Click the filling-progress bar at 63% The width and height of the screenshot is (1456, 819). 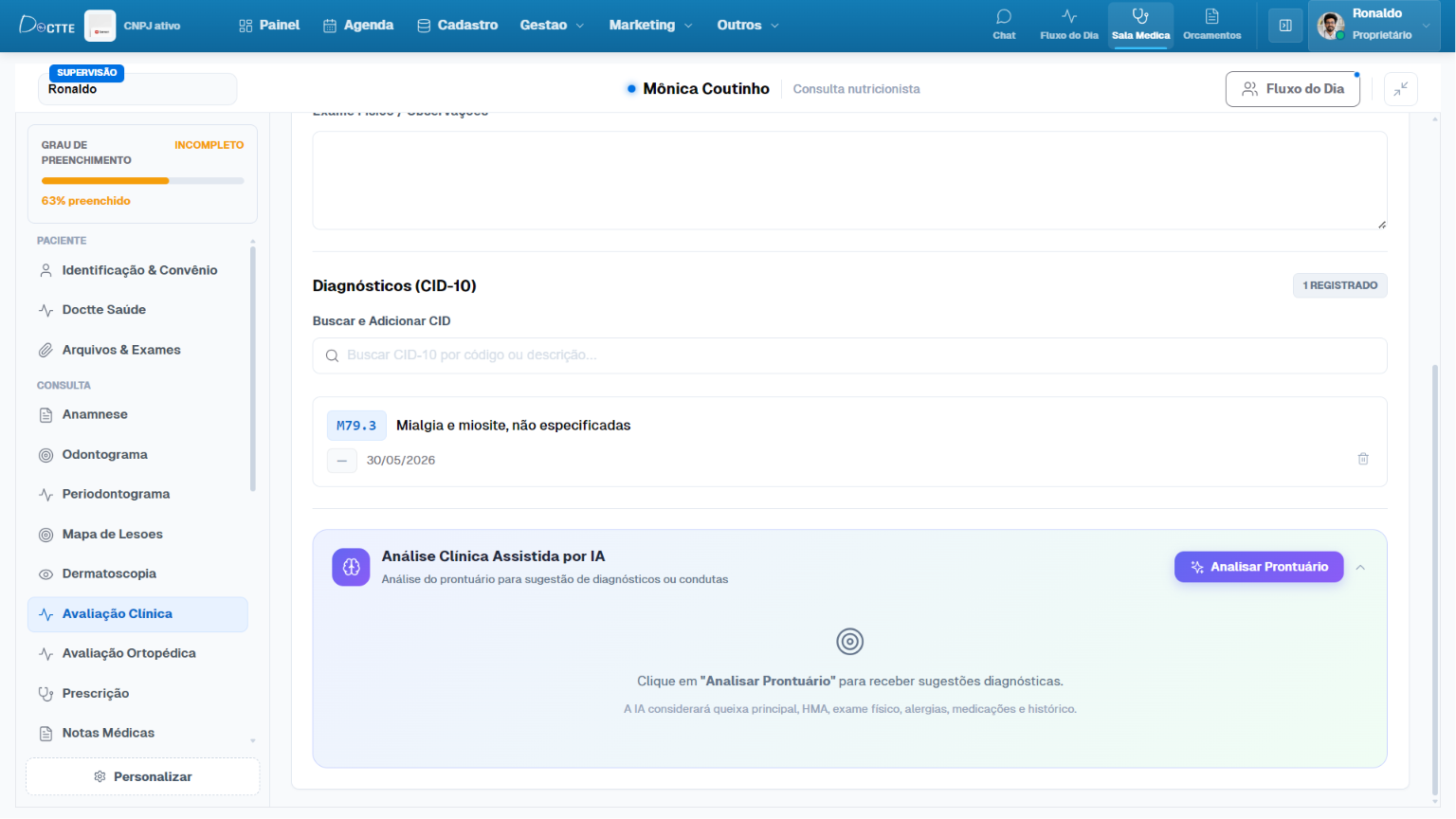click(143, 180)
